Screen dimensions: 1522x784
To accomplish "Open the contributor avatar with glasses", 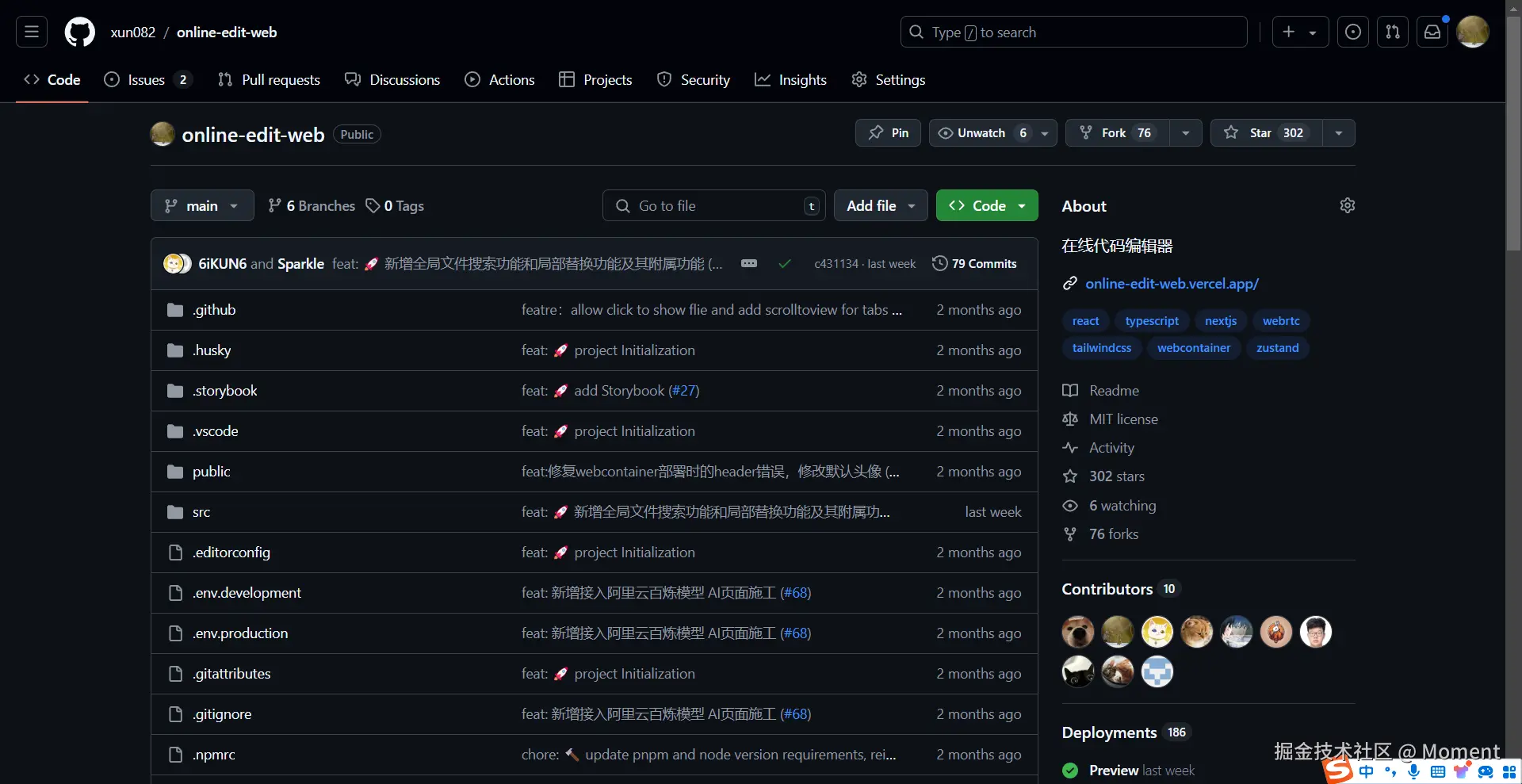I will (x=1316, y=632).
